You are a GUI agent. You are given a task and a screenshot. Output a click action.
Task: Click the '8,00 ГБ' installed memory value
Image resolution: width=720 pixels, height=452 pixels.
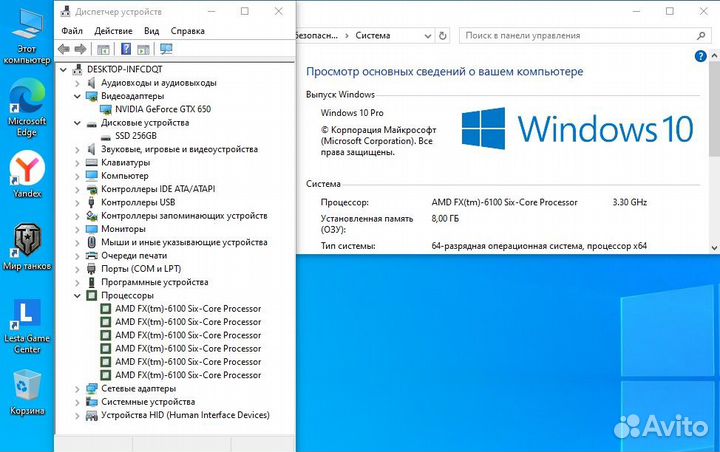coord(445,219)
